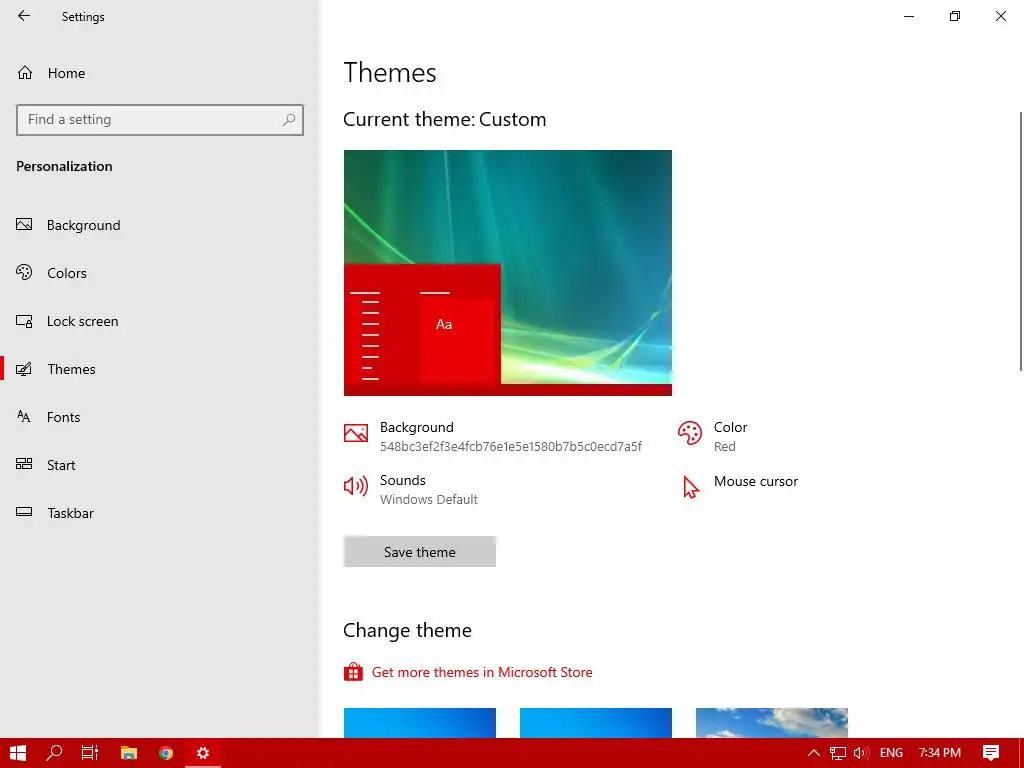Screen dimensions: 1024x768
Task: Click the Themes icon in sidebar
Action: [x=24, y=369]
